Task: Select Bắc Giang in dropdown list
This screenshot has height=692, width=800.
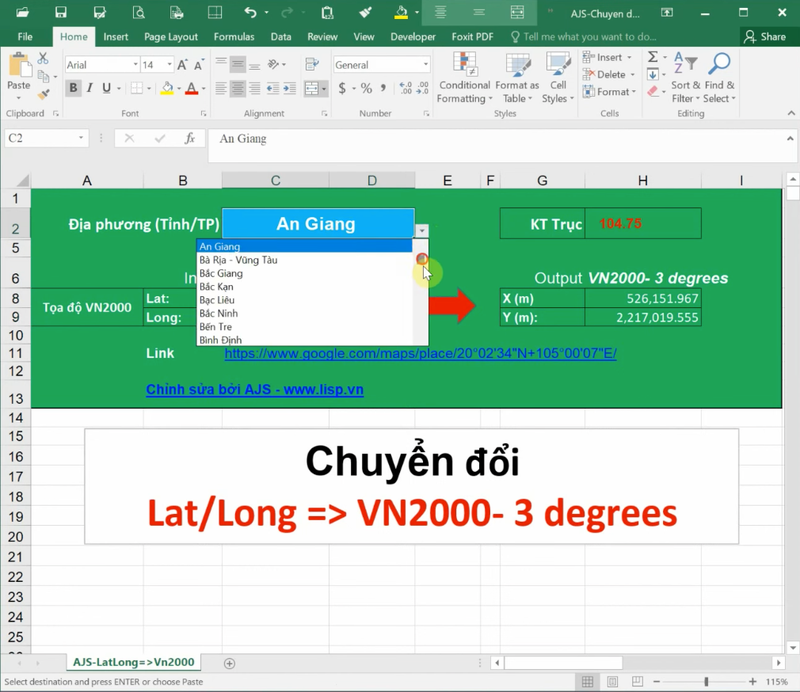Action: pos(305,273)
